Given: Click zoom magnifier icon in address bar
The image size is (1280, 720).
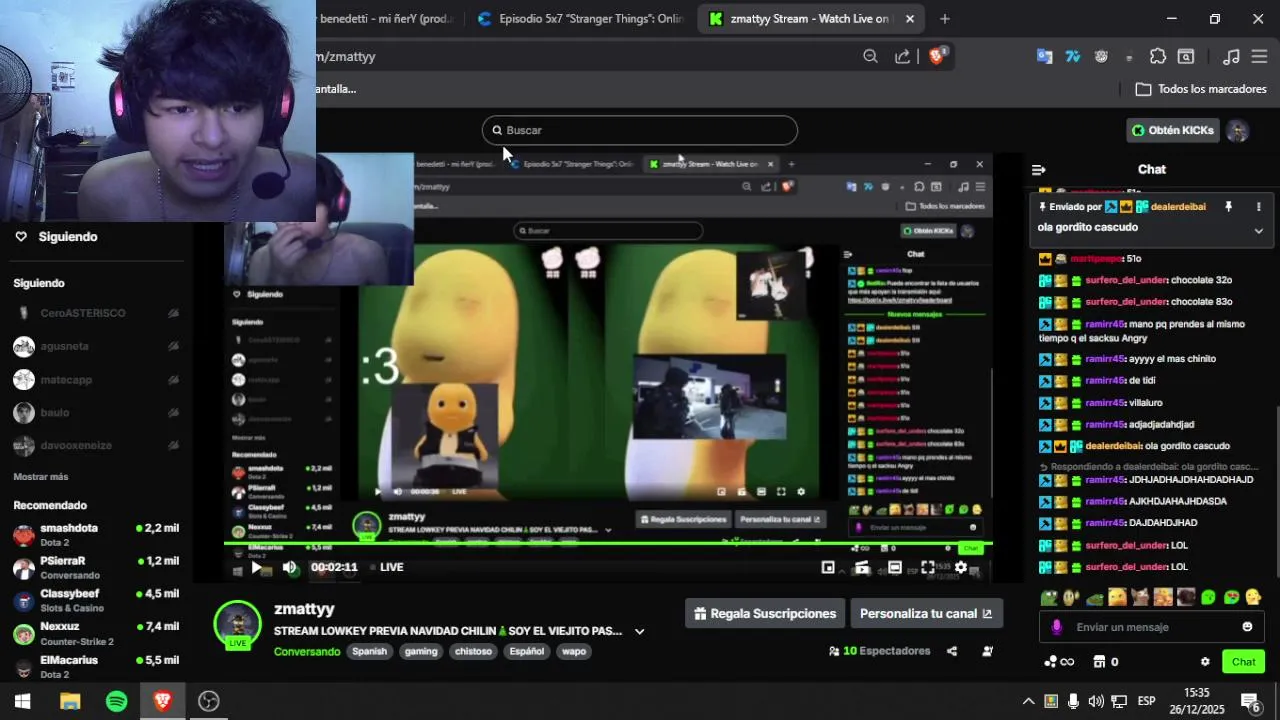Looking at the screenshot, I should point(870,57).
